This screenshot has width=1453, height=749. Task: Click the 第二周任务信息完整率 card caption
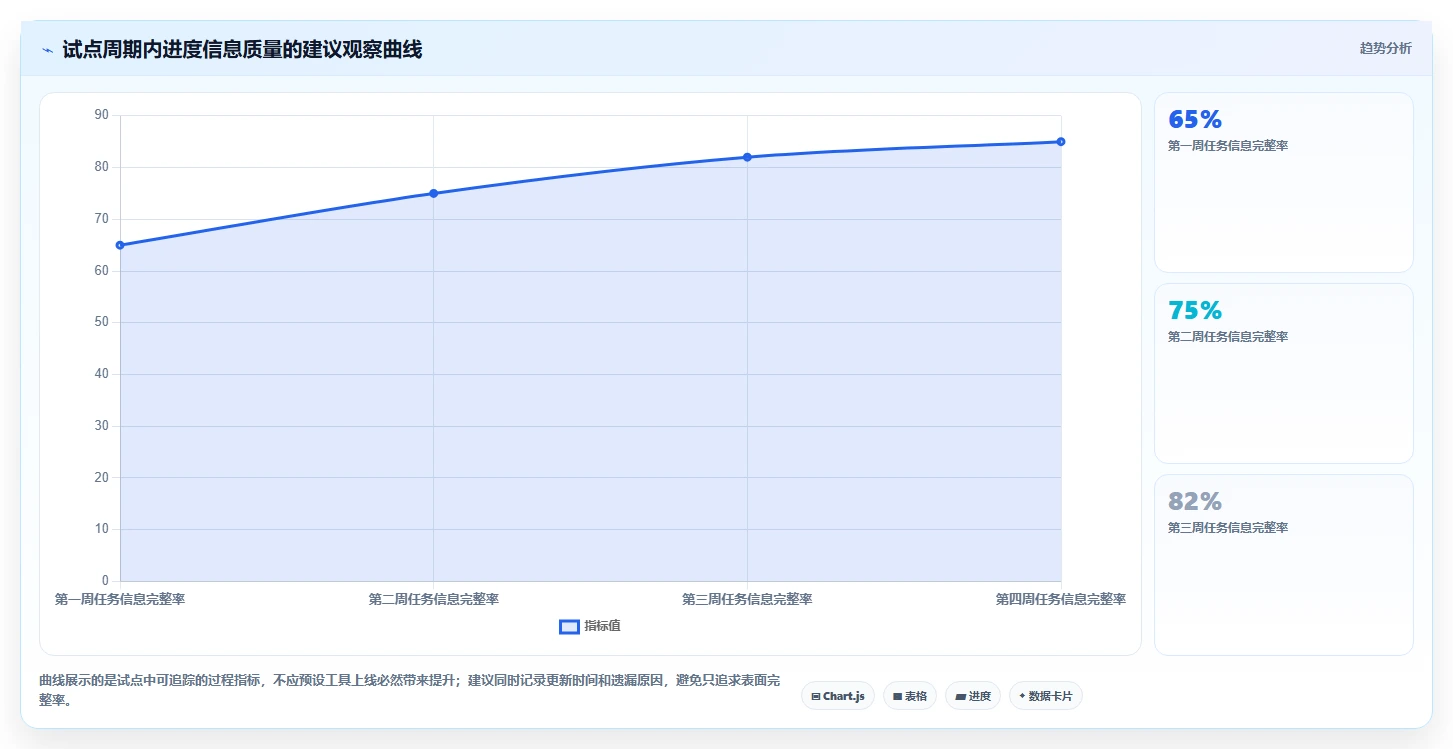[x=1228, y=337]
